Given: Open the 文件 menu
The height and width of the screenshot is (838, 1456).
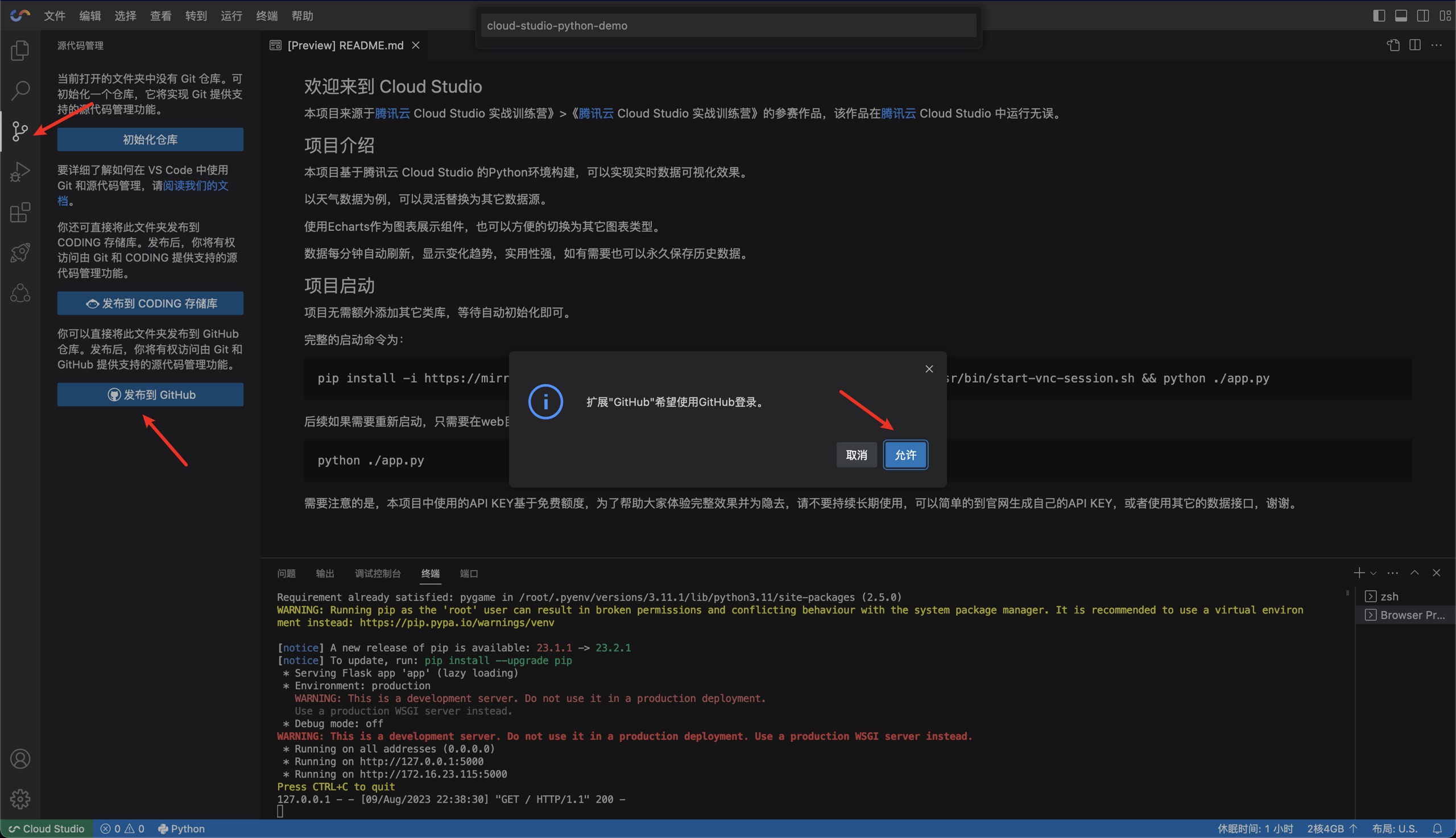Looking at the screenshot, I should coord(55,15).
